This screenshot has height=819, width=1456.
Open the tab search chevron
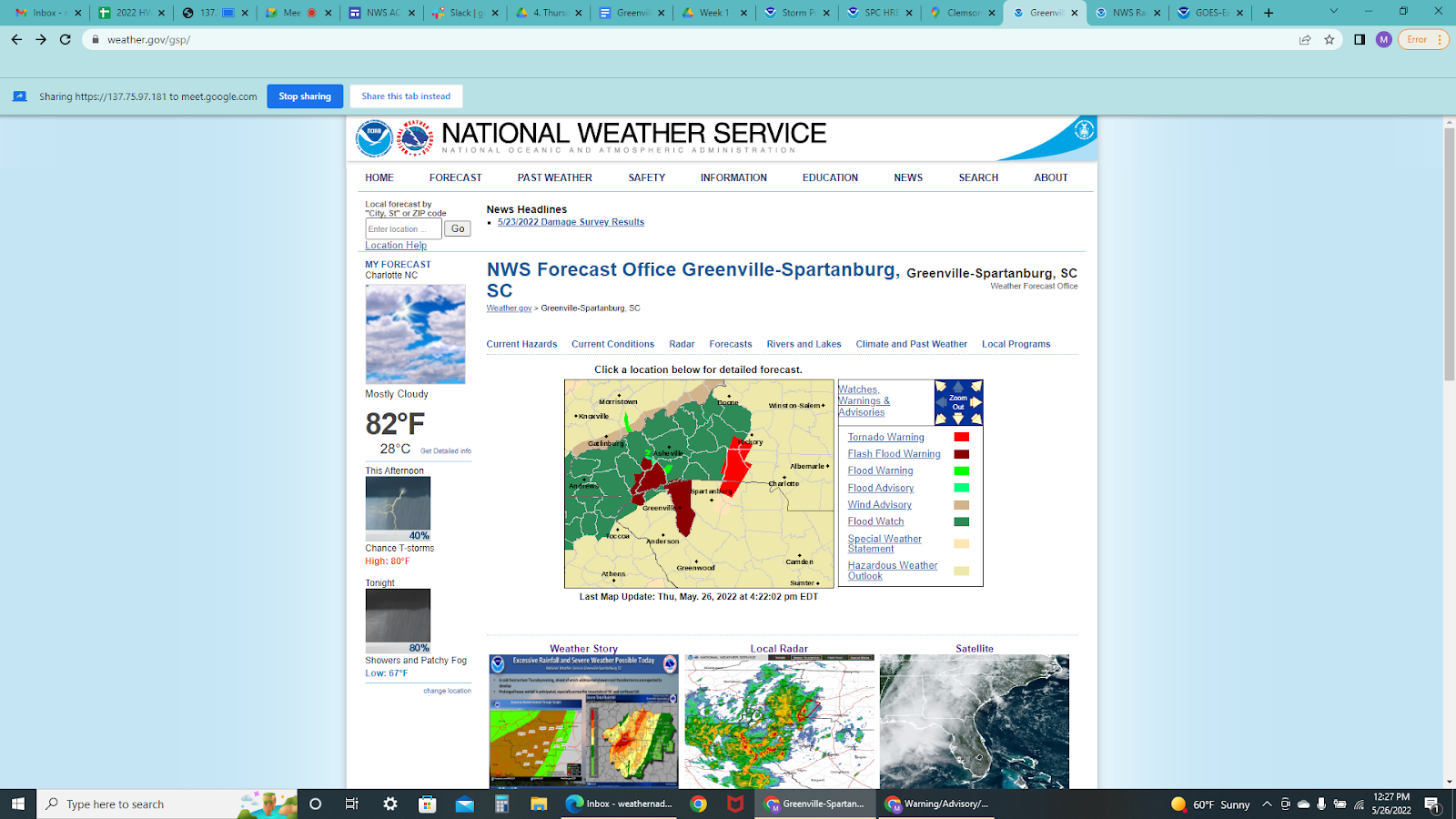1333,12
